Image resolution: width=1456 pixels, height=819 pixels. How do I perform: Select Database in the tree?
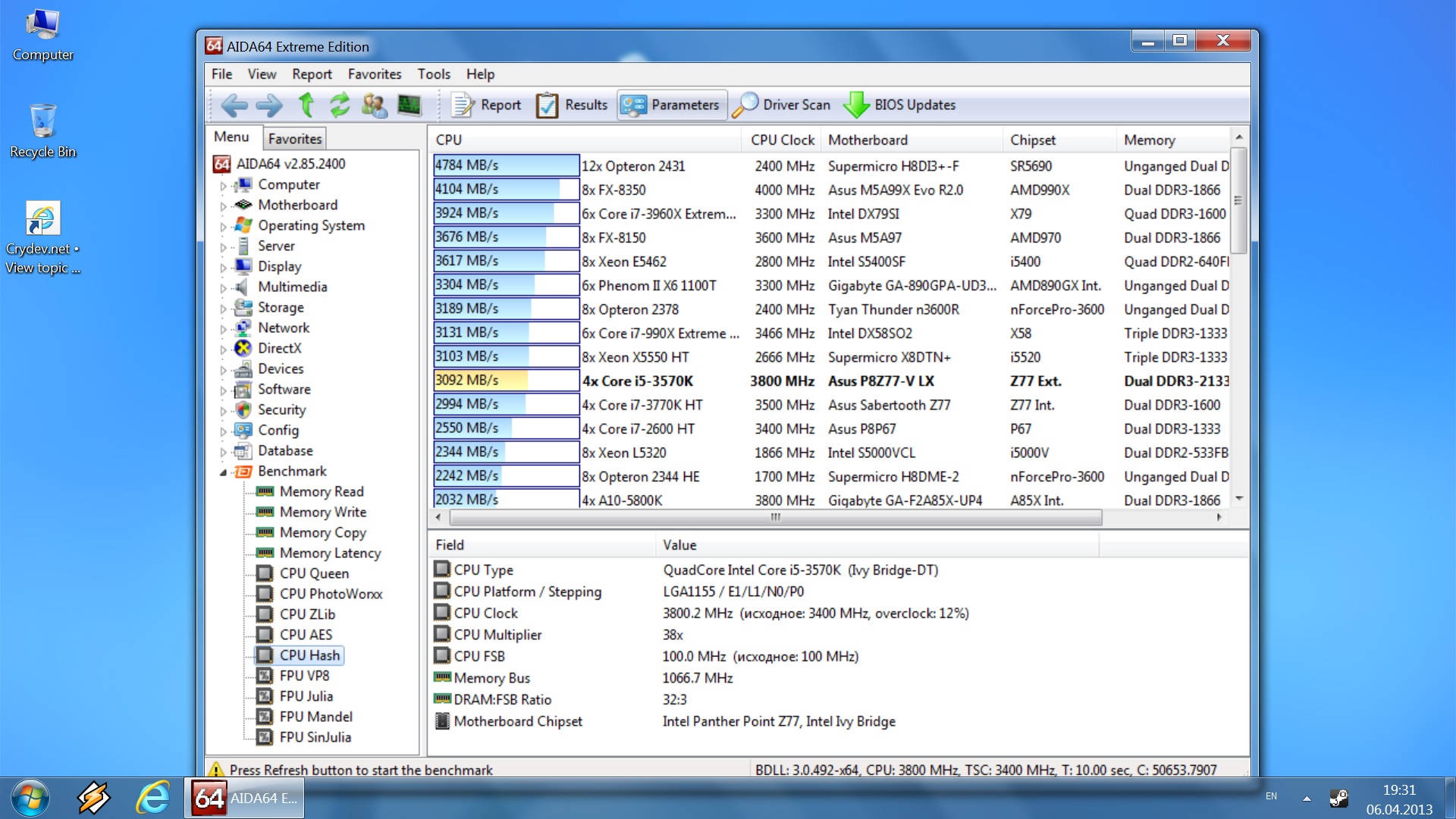[285, 450]
